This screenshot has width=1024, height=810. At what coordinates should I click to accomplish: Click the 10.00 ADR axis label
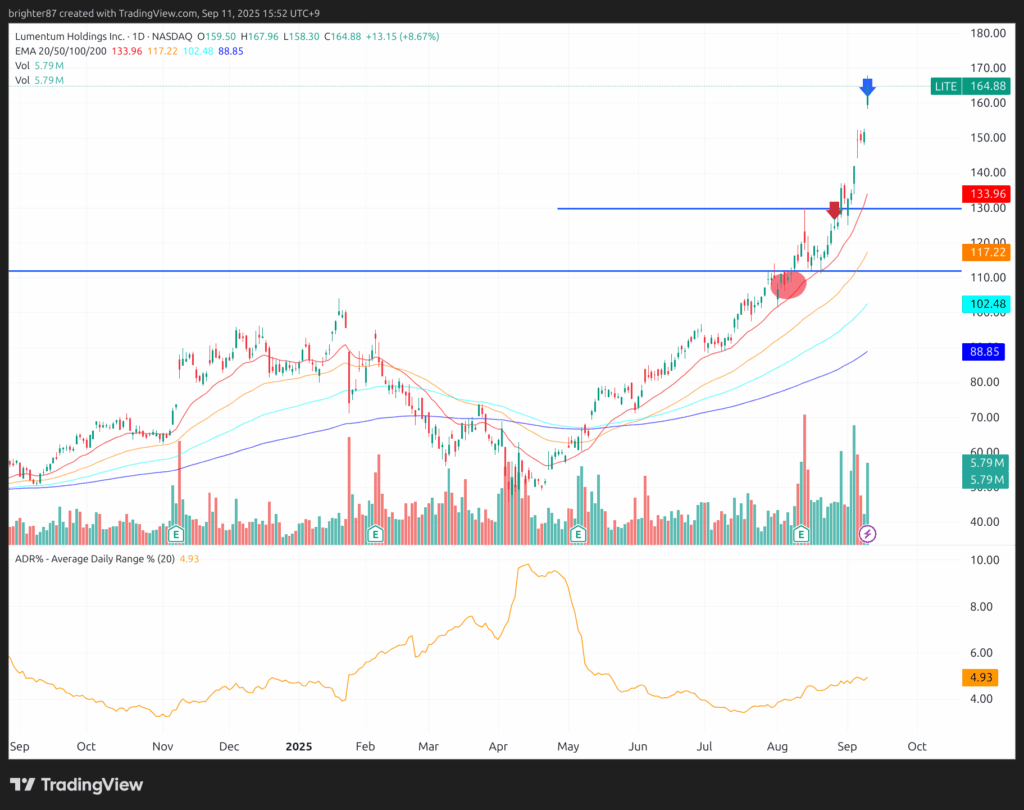click(985, 560)
